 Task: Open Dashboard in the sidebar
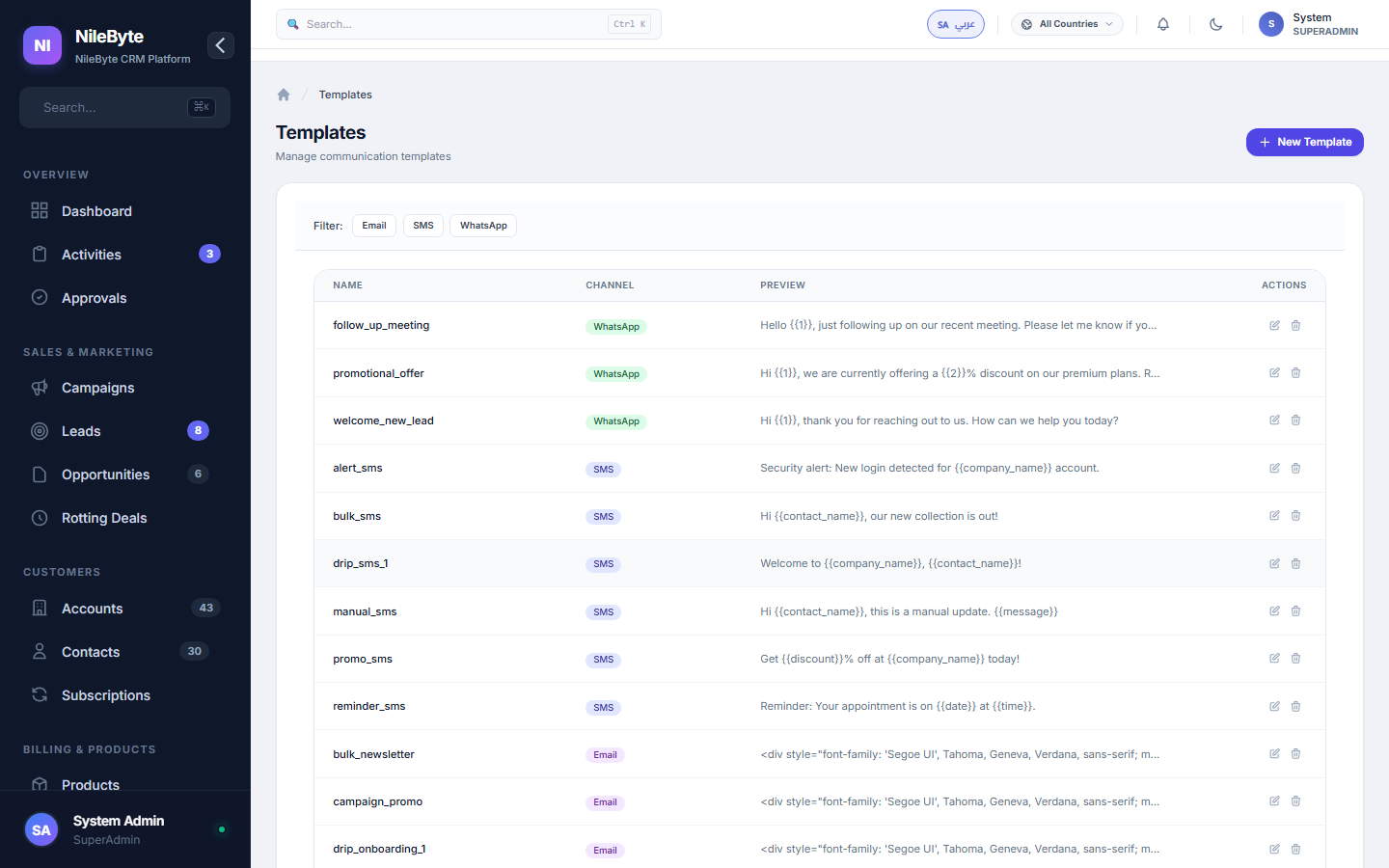click(x=125, y=211)
